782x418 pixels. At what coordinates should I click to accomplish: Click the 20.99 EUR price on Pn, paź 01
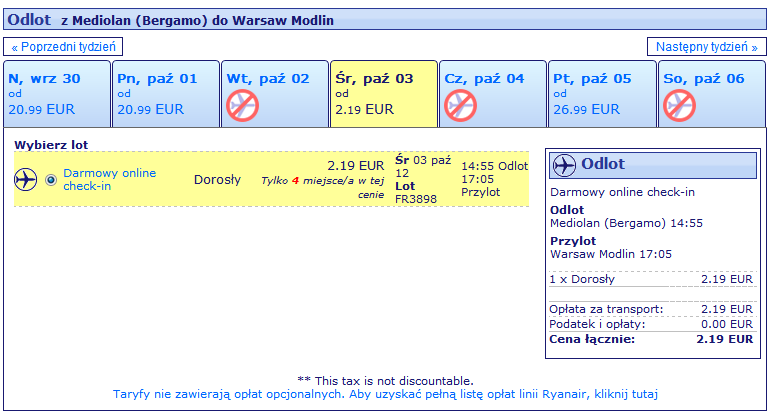coord(151,109)
